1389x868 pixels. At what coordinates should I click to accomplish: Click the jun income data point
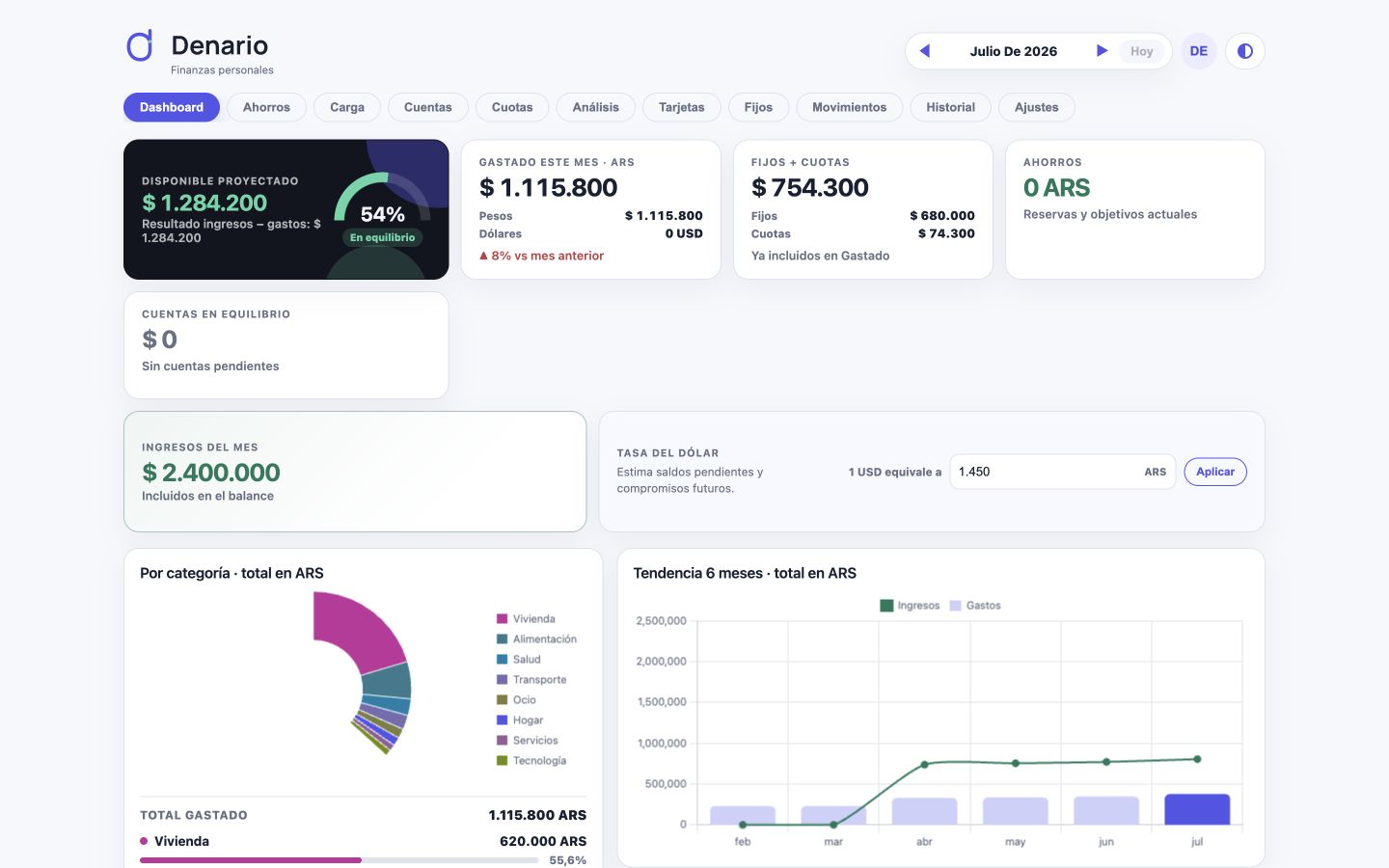[x=1106, y=762]
